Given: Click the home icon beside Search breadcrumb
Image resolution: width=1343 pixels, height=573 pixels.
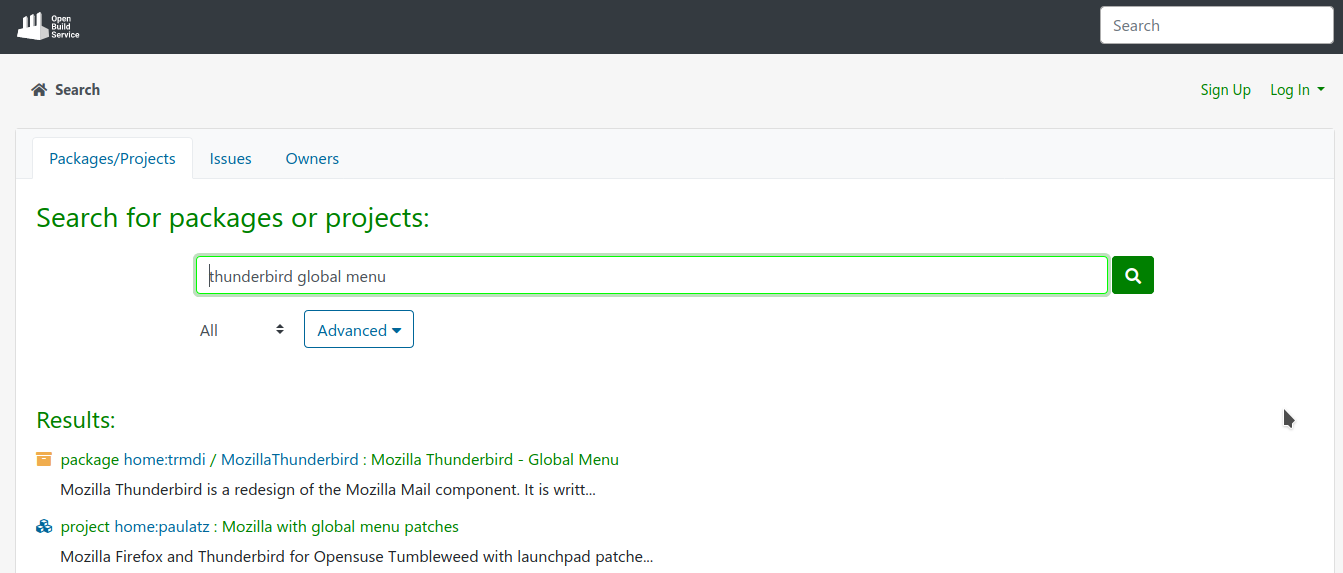Looking at the screenshot, I should click(39, 90).
